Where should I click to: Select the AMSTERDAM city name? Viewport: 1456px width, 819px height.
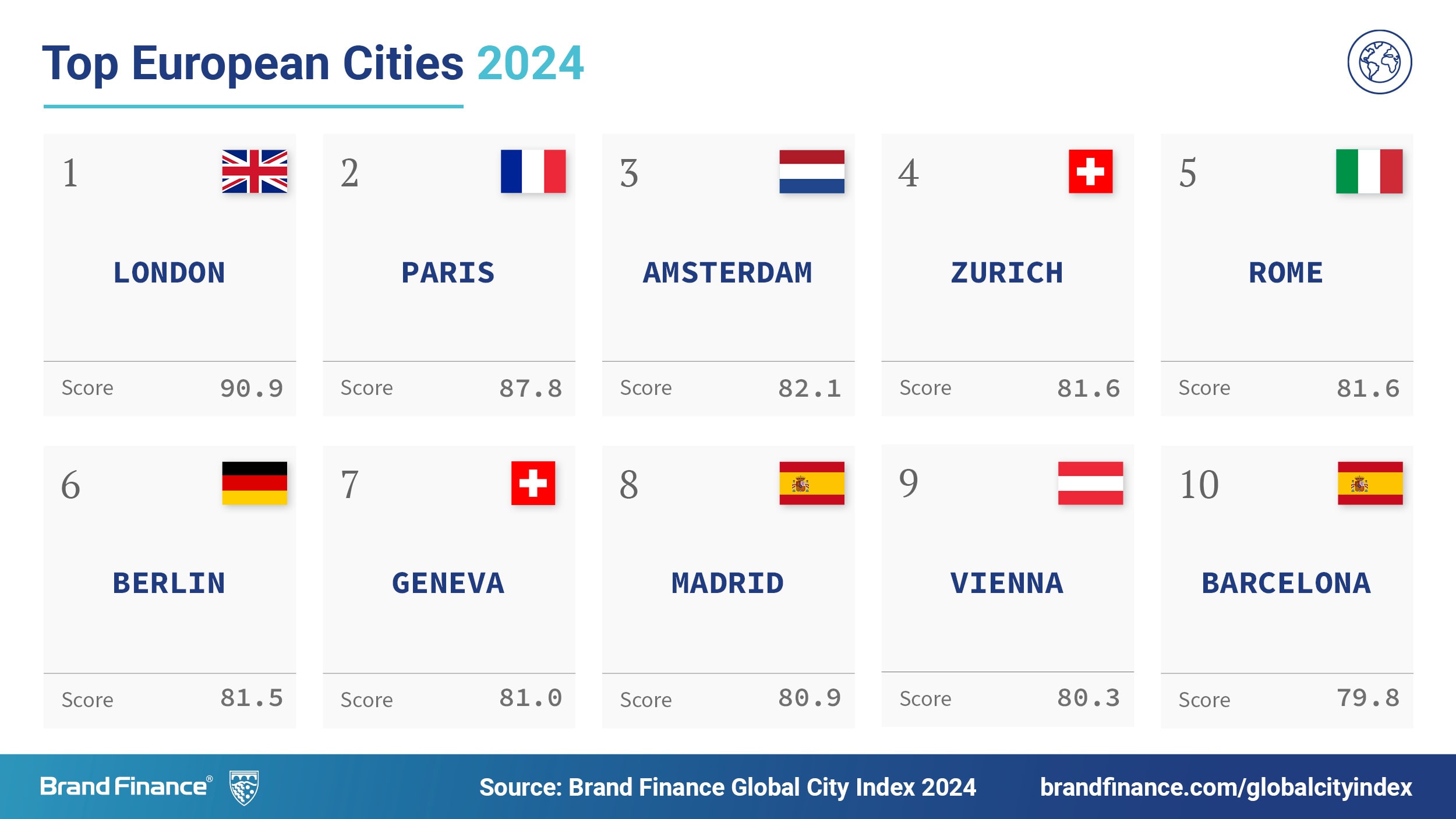[727, 273]
